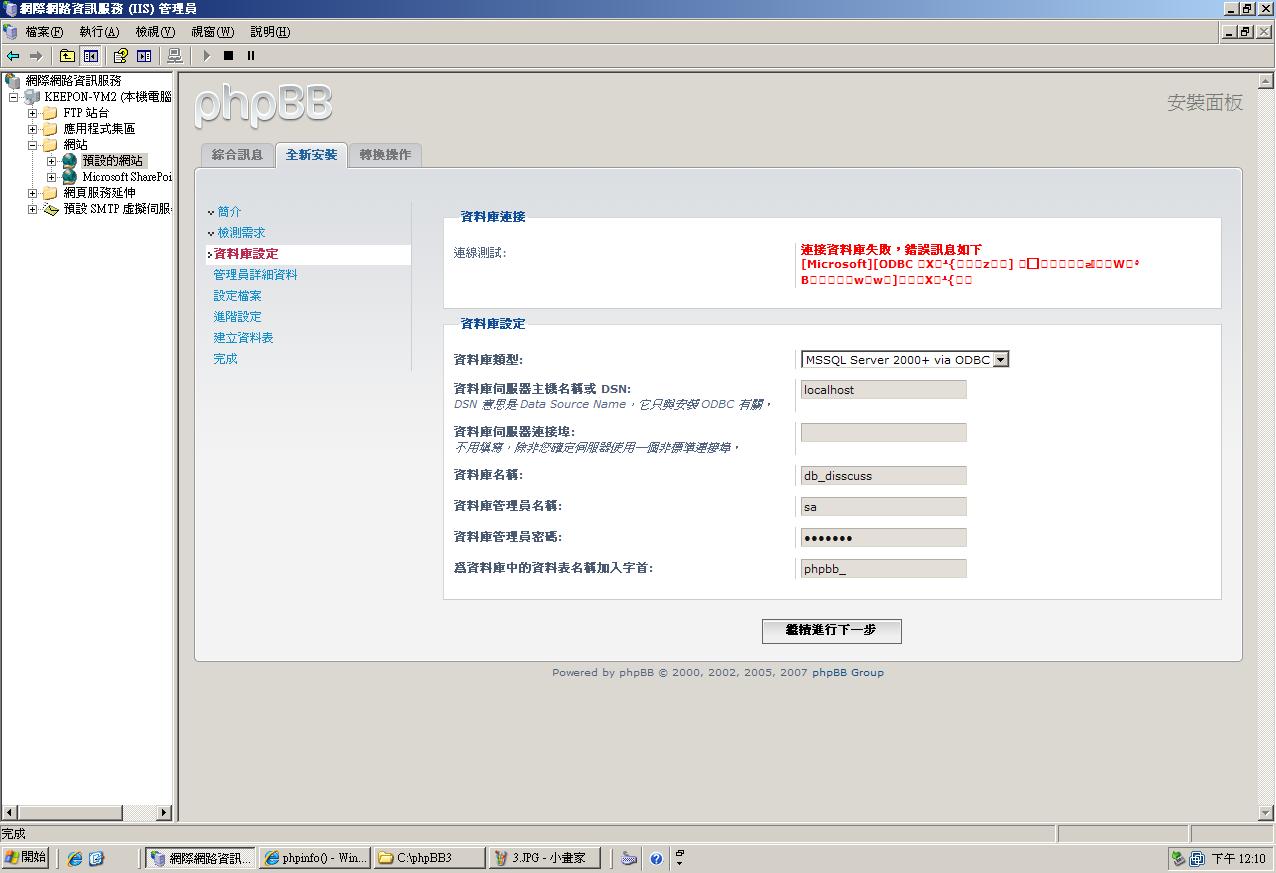
Task: Switch to the phpinfo() taskbar window
Action: pyautogui.click(x=314, y=858)
